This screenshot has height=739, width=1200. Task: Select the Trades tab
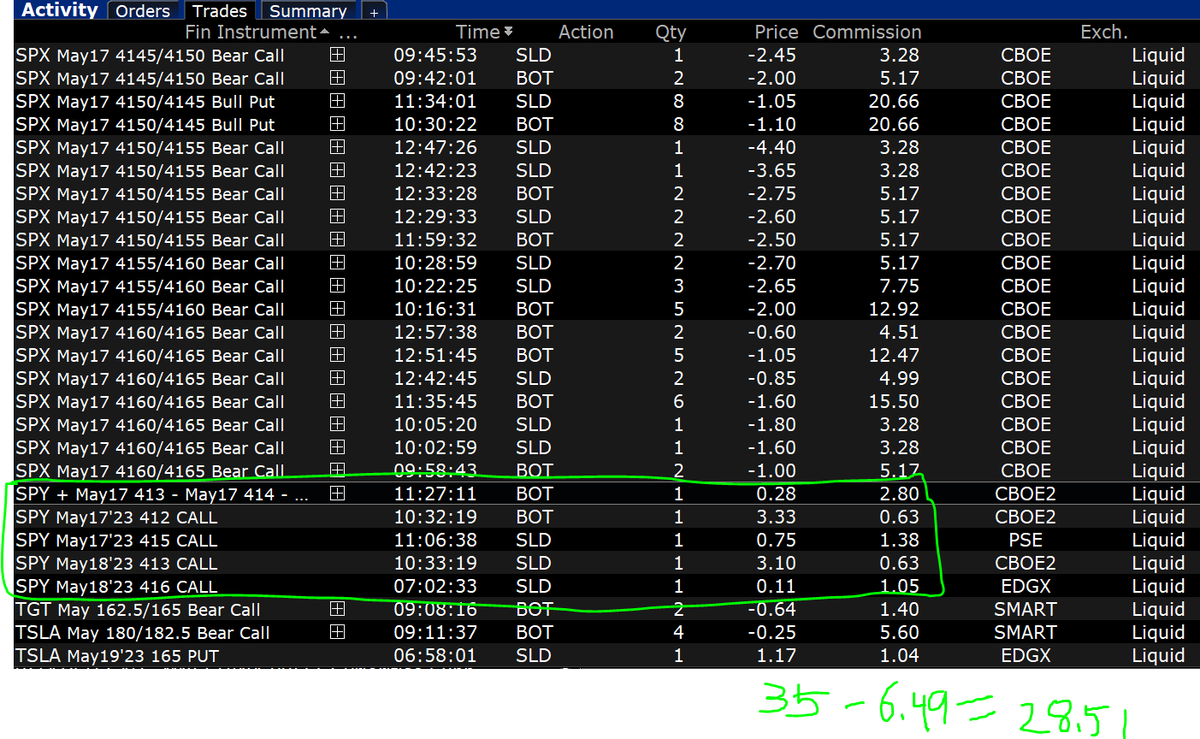point(220,11)
